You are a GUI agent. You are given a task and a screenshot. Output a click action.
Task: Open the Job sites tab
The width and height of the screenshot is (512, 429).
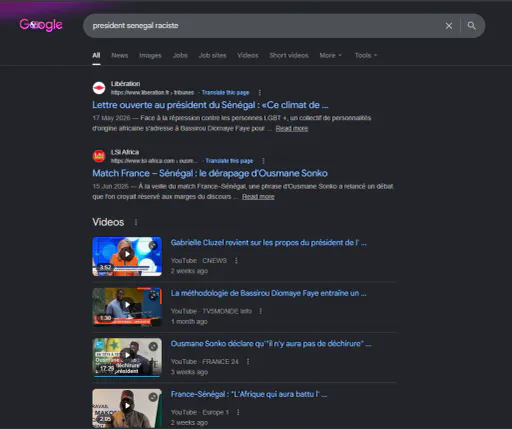coord(212,55)
